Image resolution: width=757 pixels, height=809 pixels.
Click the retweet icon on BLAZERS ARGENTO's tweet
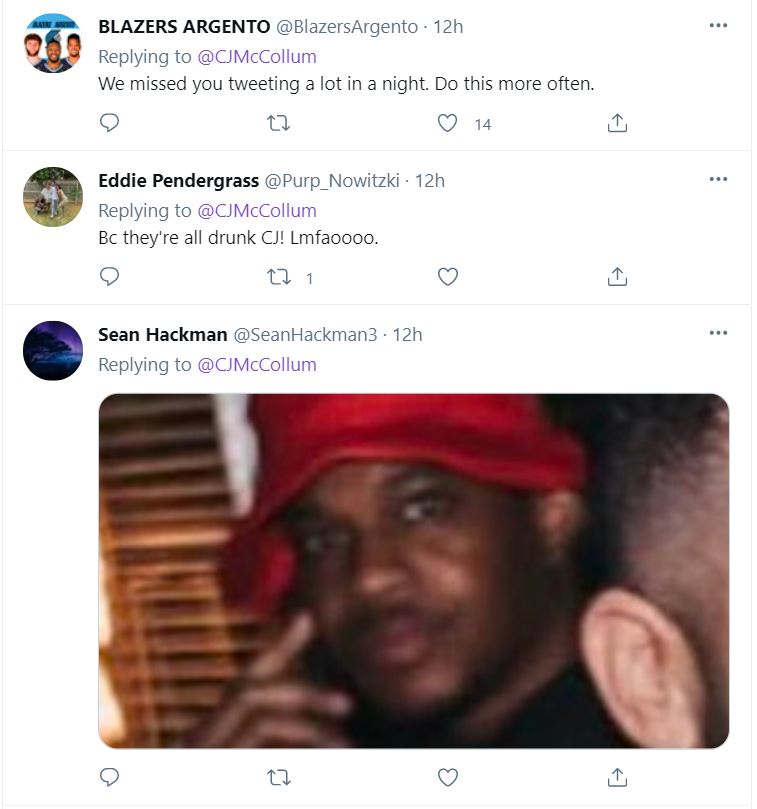tap(280, 124)
